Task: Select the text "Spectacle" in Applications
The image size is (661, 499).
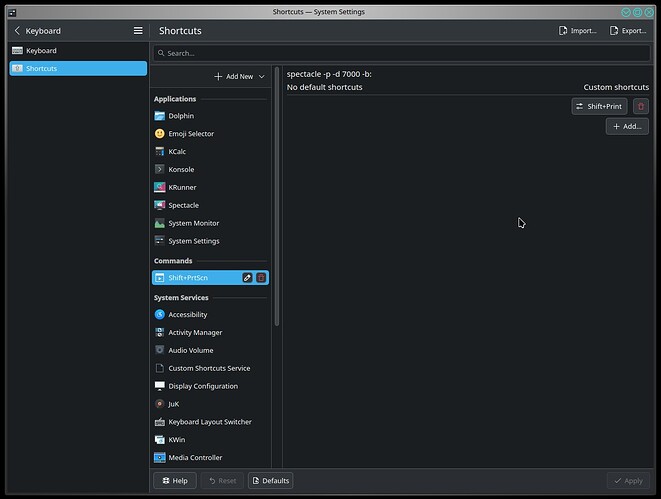Action: 184,205
